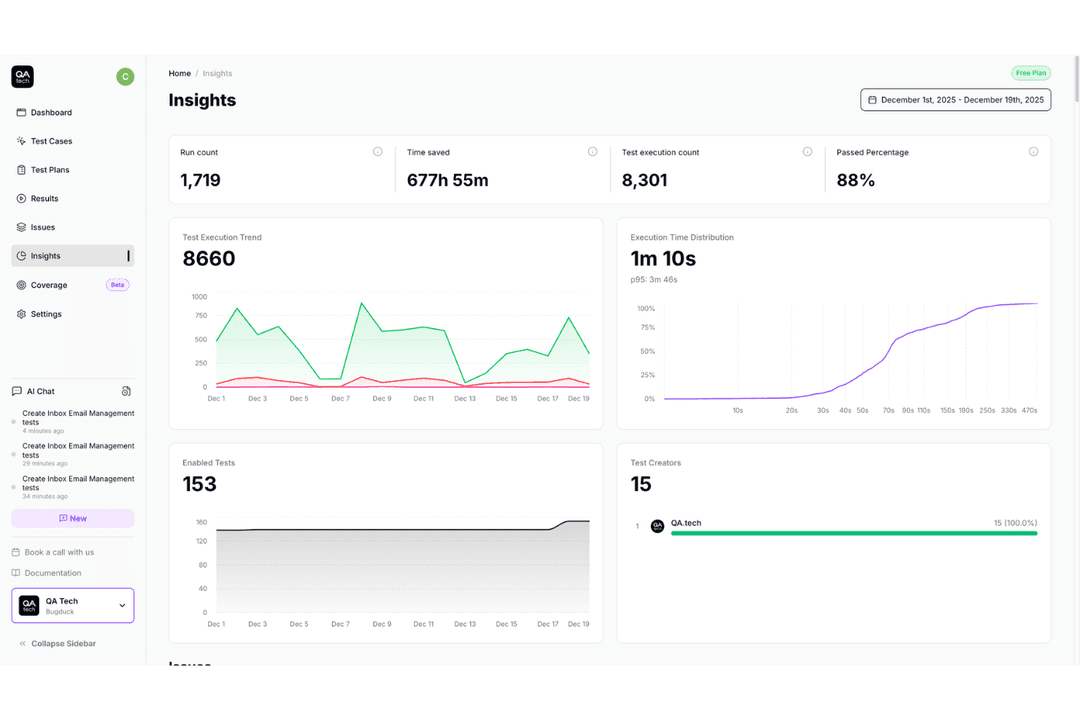Open the December date range picker
This screenshot has width=1080, height=720.
pyautogui.click(x=955, y=100)
